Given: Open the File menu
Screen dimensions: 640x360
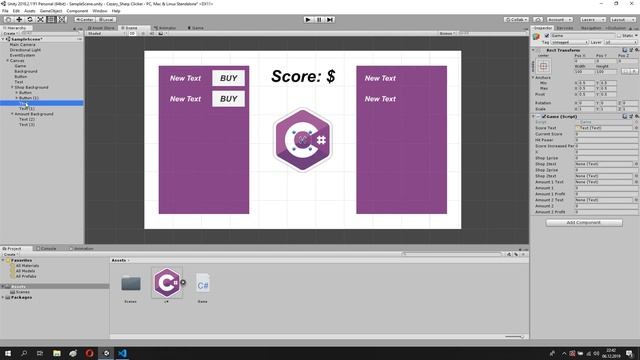Looking at the screenshot, I should tap(5, 11).
